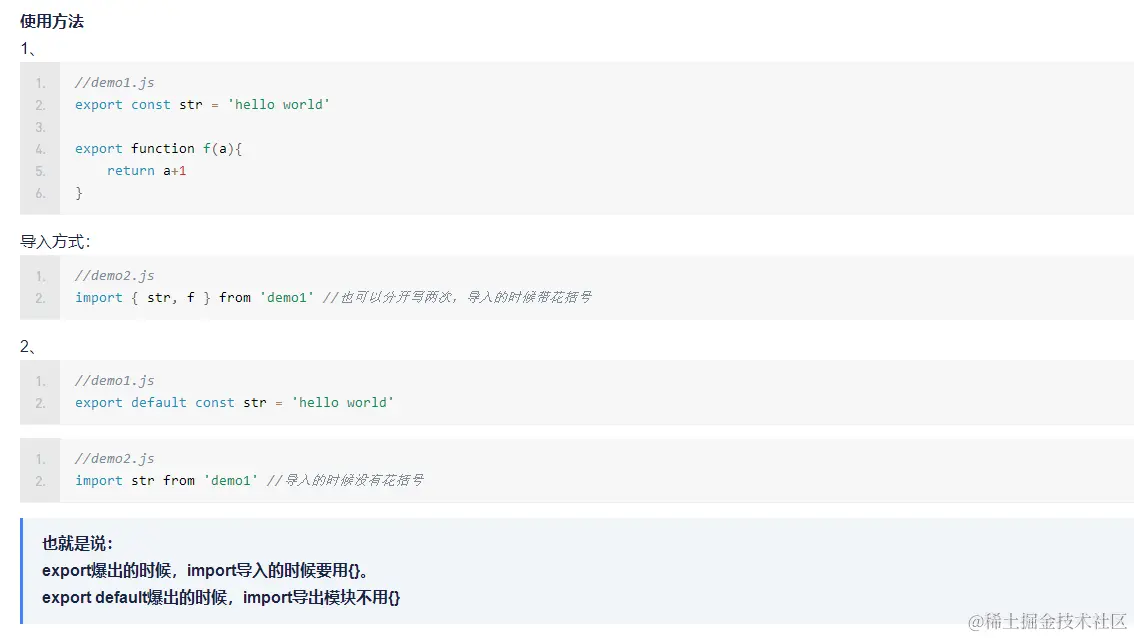Viewport: 1134px width, 638px height.
Task: Click the numbered marker 2、
Action: 28,346
